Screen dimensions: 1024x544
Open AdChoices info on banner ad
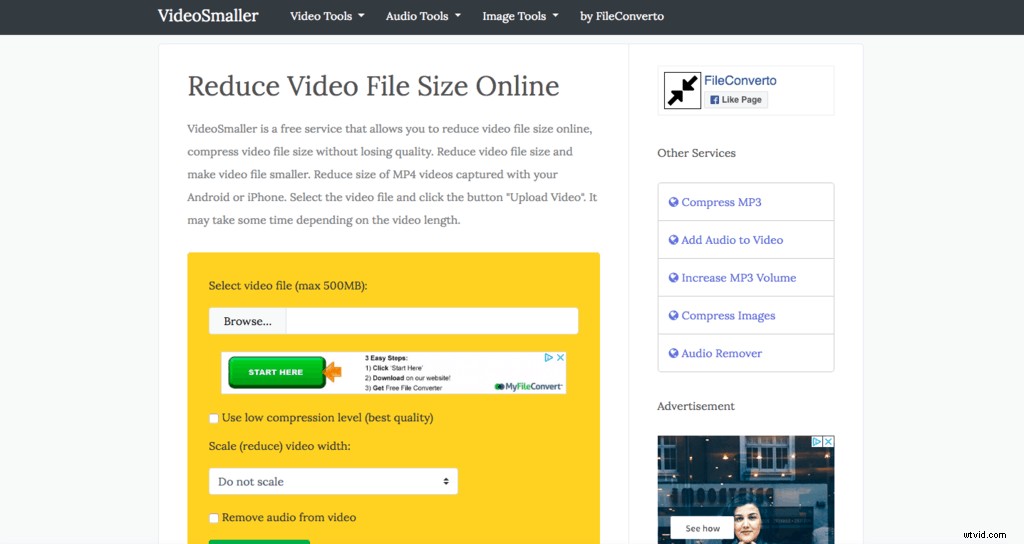[549, 357]
